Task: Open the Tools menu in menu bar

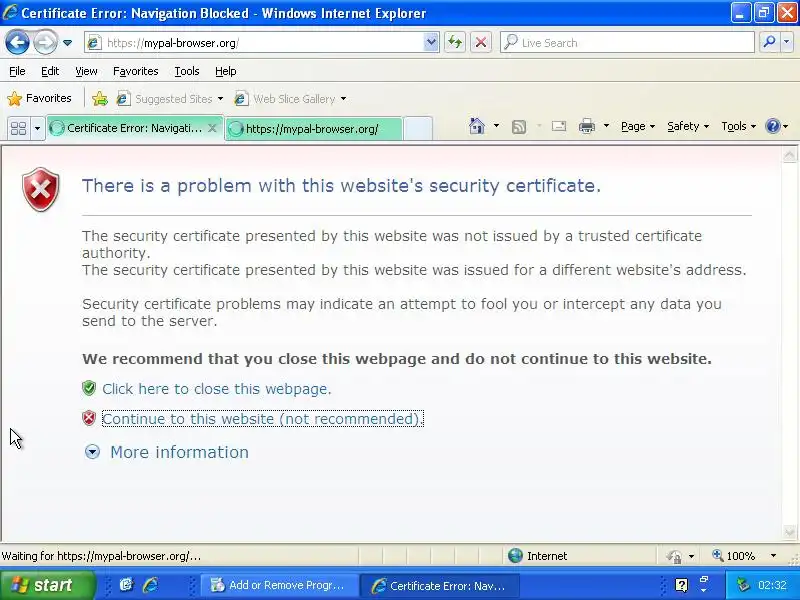Action: point(187,71)
